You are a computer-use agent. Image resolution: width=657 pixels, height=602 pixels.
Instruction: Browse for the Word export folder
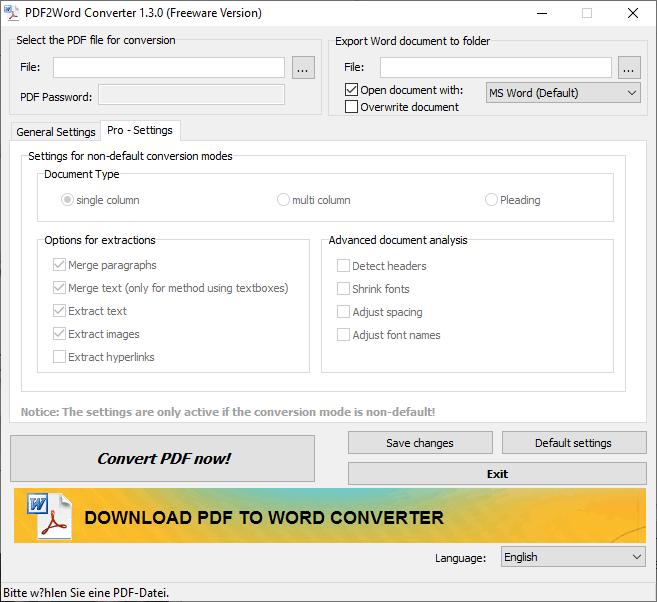coord(629,67)
